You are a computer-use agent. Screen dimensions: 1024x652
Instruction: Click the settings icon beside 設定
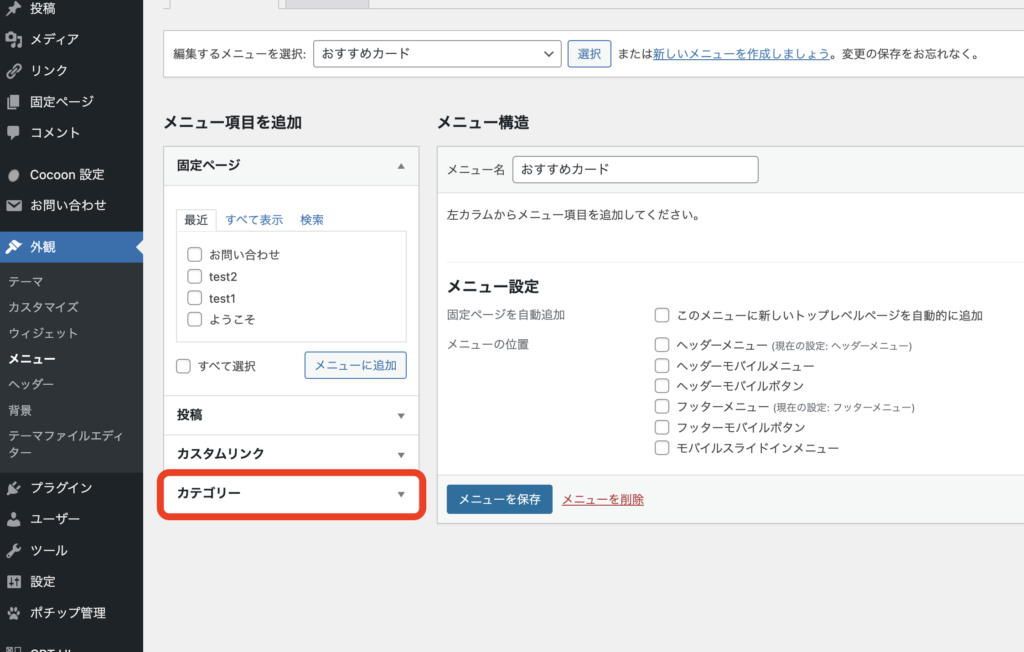click(14, 581)
